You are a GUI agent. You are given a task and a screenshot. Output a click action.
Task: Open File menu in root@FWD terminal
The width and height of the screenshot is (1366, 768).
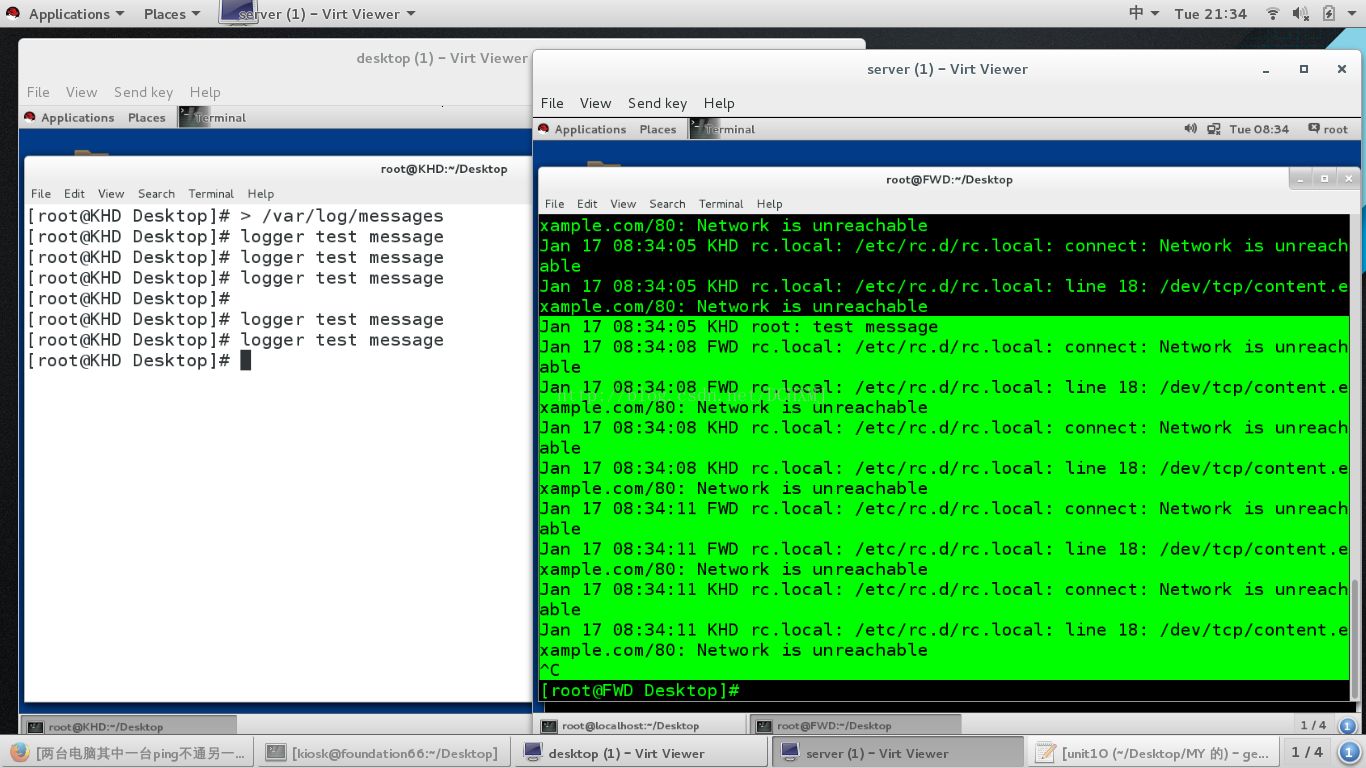pyautogui.click(x=554, y=204)
